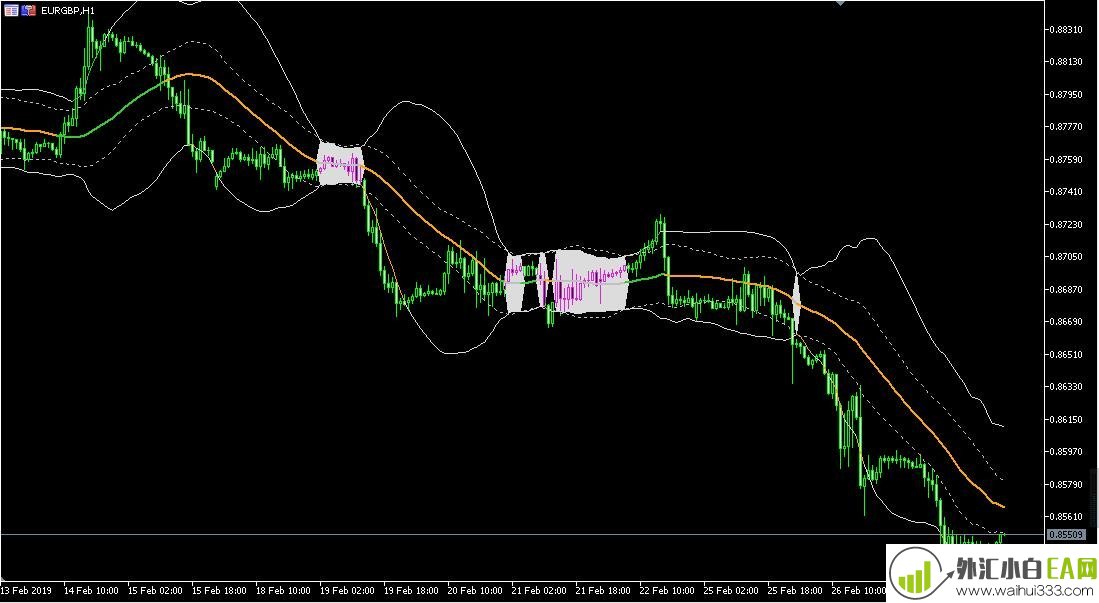Open the One Click Trading panel icon
Image resolution: width=1099 pixels, height=603 pixels.
28,11
